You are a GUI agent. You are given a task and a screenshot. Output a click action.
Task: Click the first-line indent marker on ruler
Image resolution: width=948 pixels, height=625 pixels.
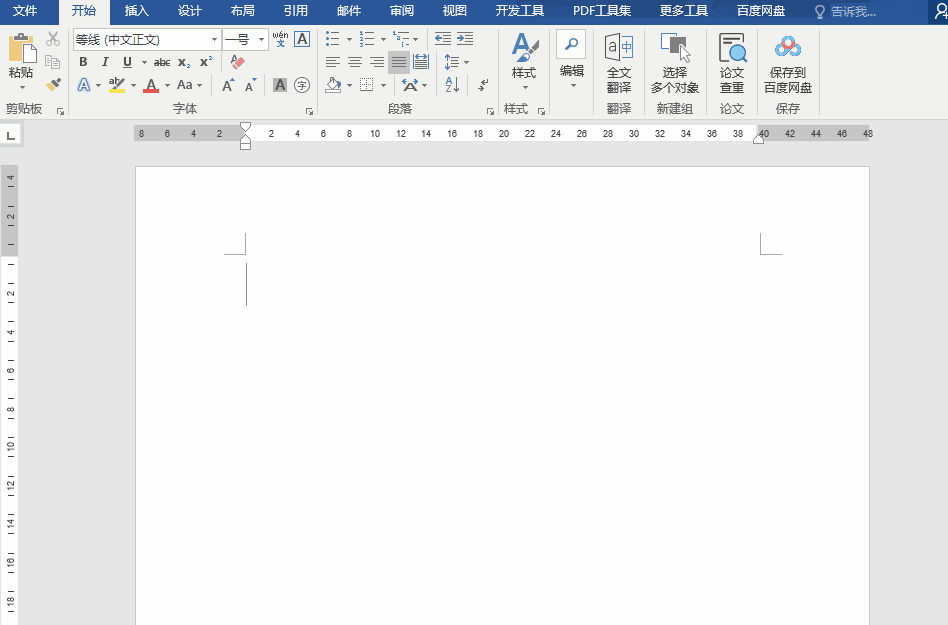pyautogui.click(x=245, y=127)
